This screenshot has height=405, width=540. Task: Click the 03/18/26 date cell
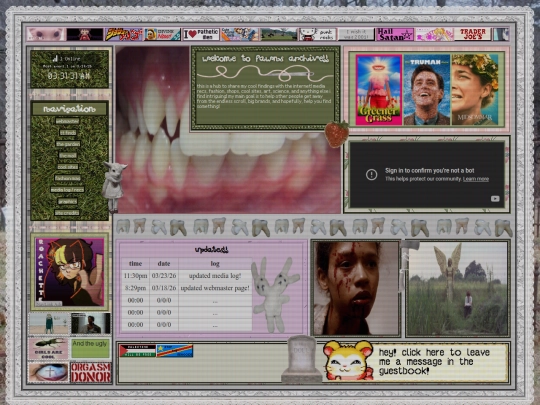coord(164,288)
